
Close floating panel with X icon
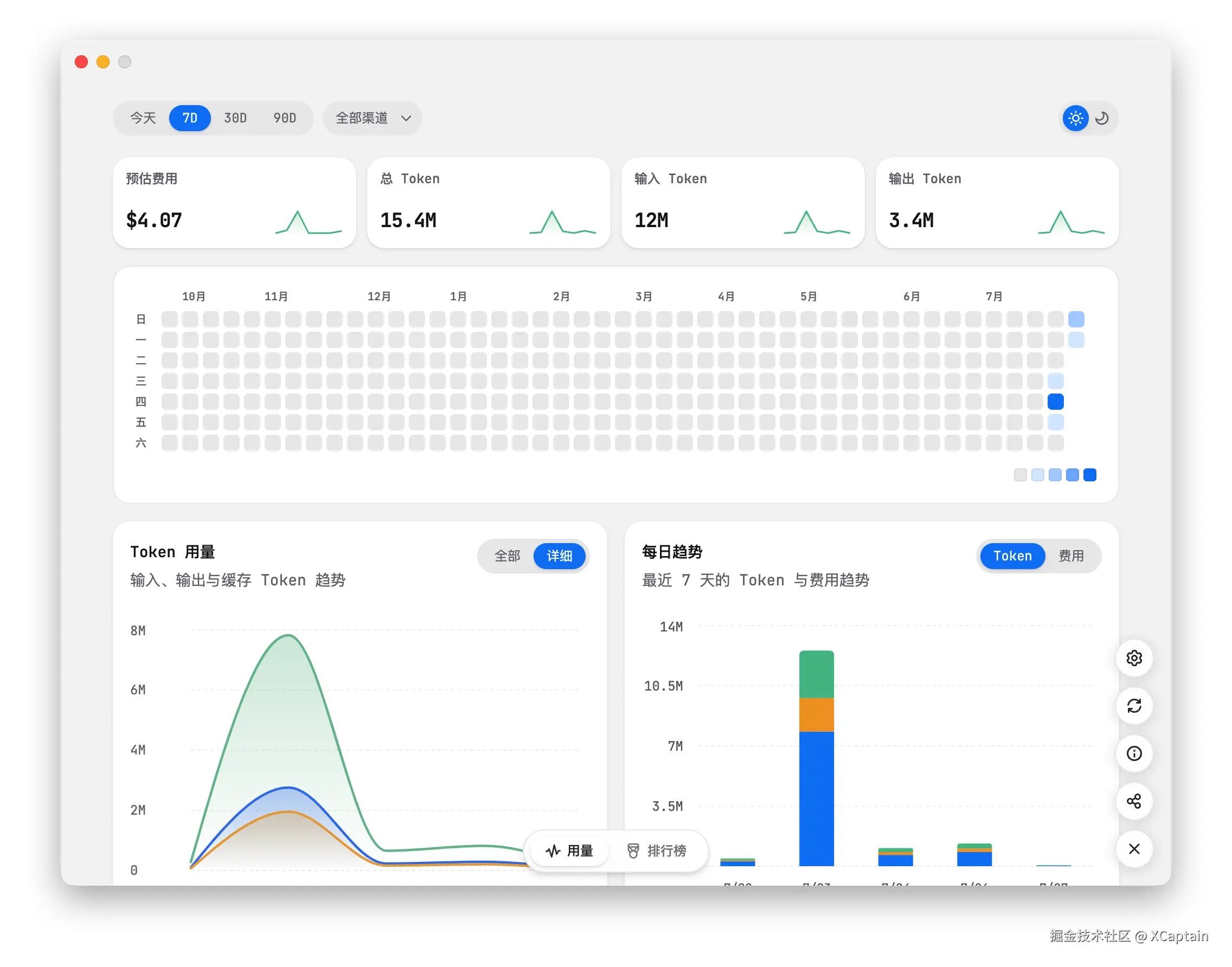click(1133, 848)
